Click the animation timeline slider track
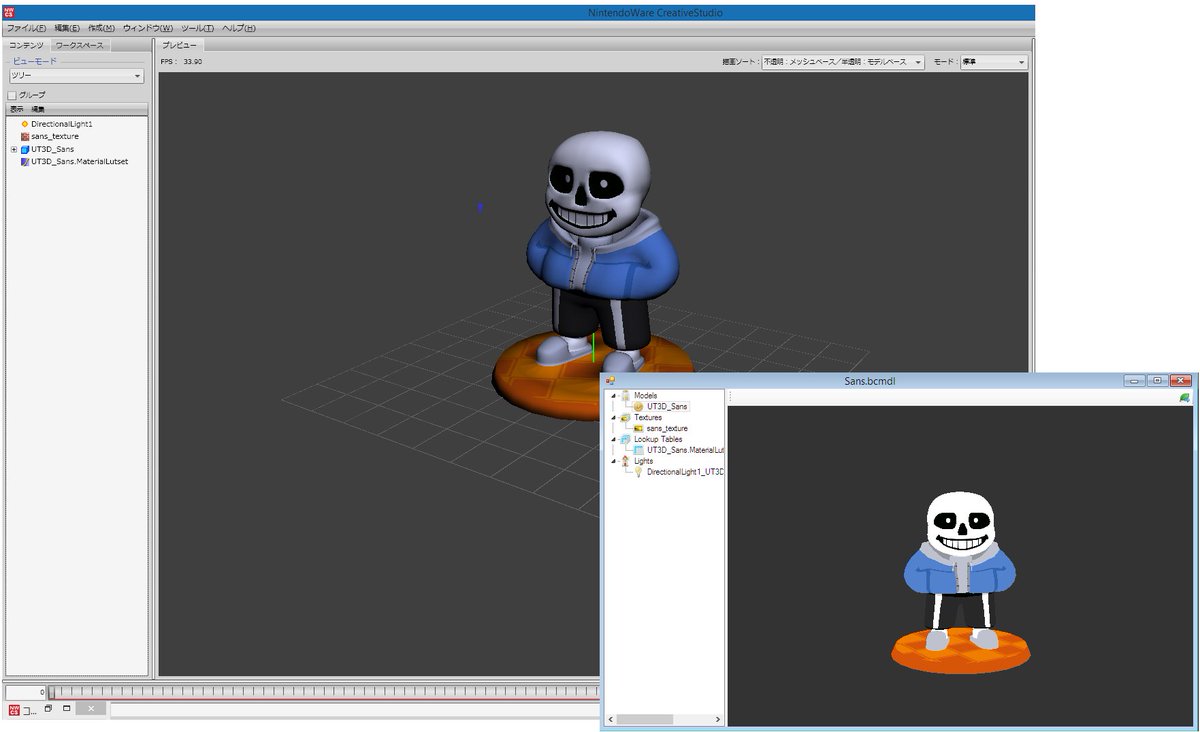The image size is (1200, 732). coord(325,691)
